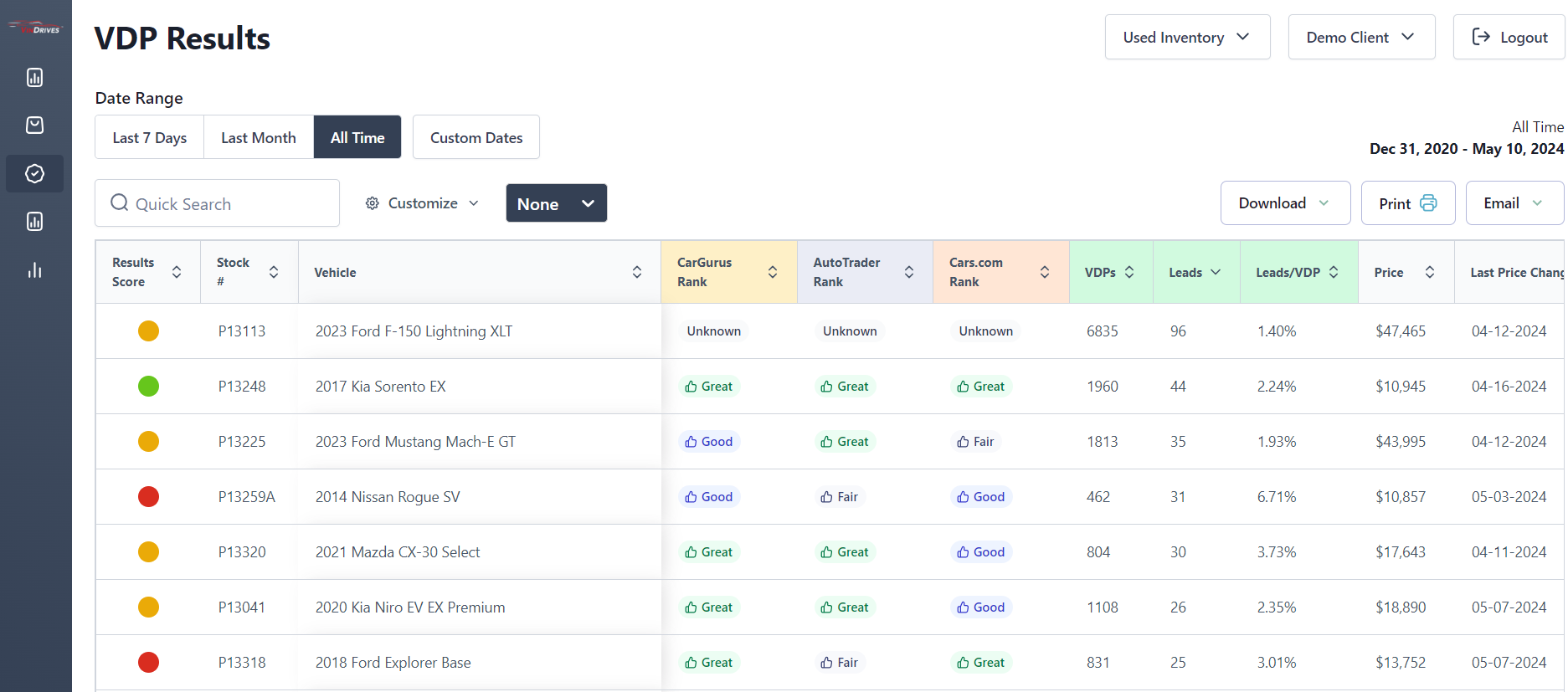Open the Demo Client dropdown

(1361, 37)
